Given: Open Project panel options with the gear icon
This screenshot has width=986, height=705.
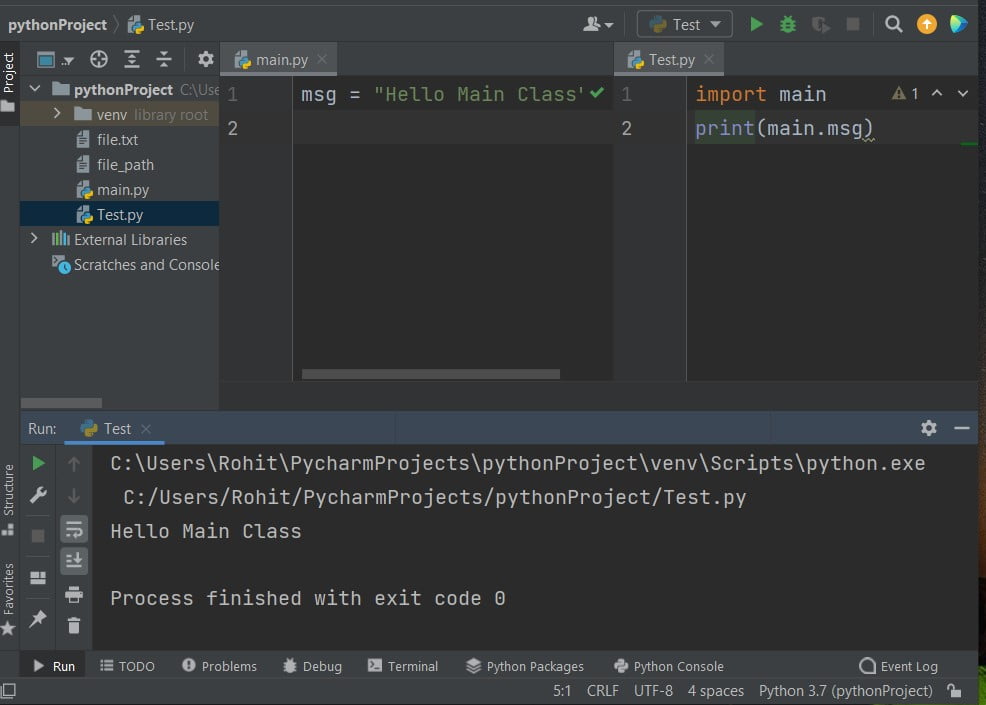Looking at the screenshot, I should click(x=204, y=59).
